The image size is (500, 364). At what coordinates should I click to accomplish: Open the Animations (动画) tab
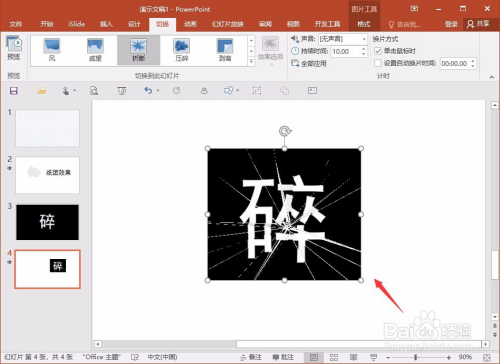pyautogui.click(x=190, y=24)
